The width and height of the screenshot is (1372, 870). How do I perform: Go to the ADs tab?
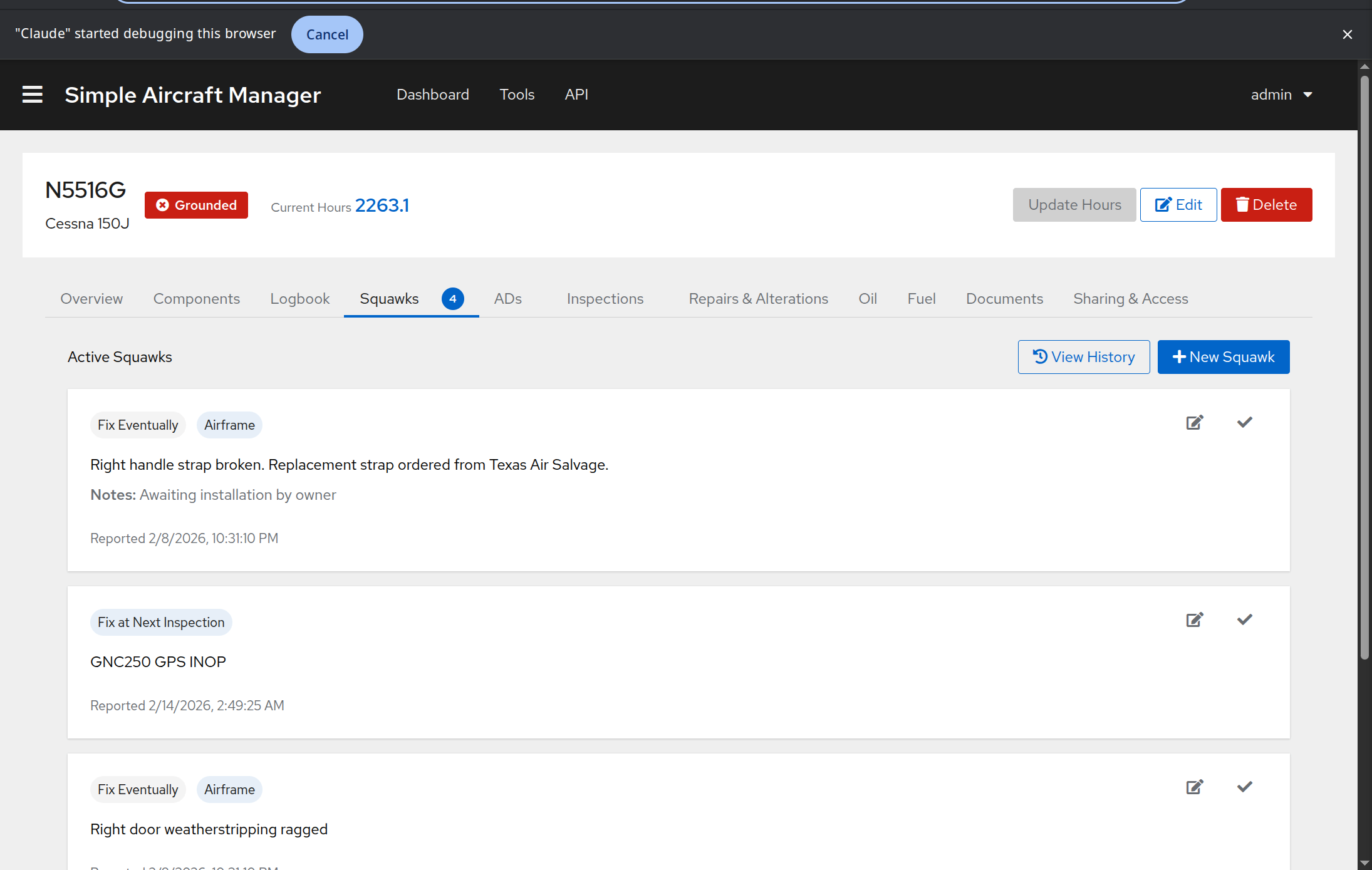[507, 299]
